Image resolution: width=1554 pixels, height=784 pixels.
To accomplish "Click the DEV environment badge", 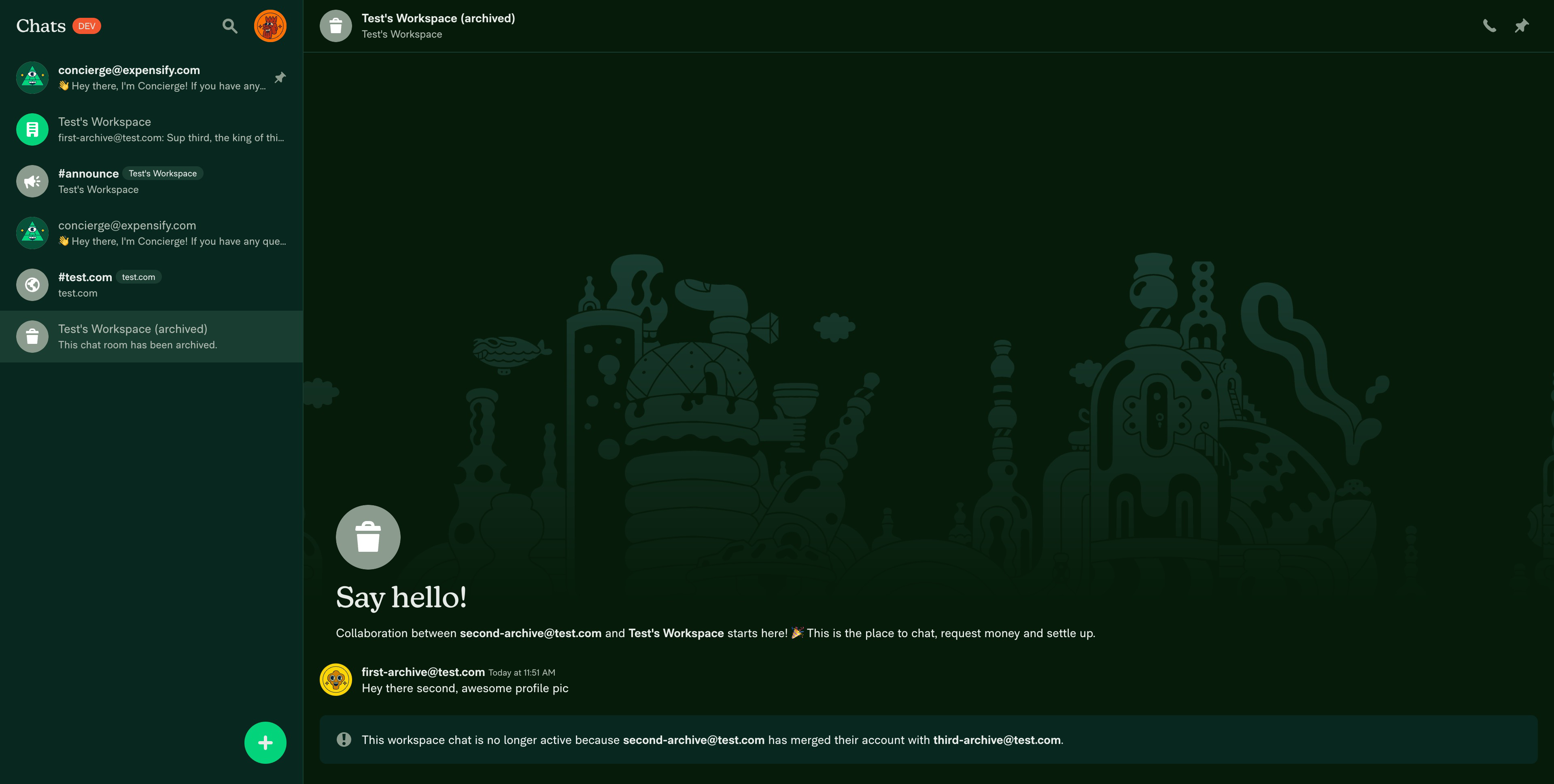I will pyautogui.click(x=87, y=26).
